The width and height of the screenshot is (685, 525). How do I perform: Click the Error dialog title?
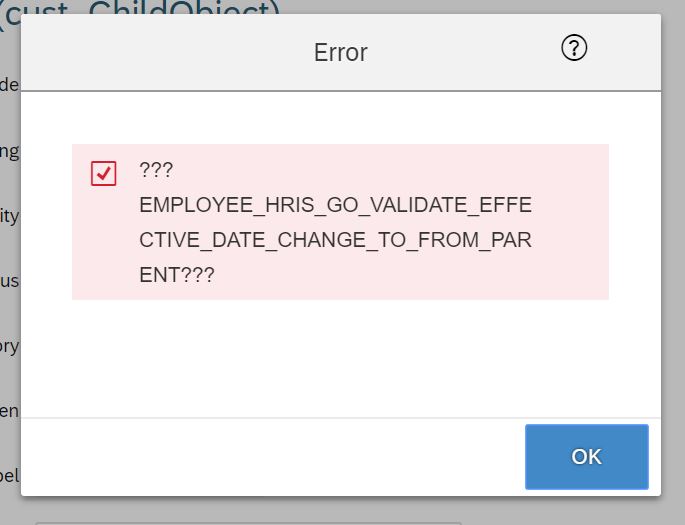(x=341, y=52)
